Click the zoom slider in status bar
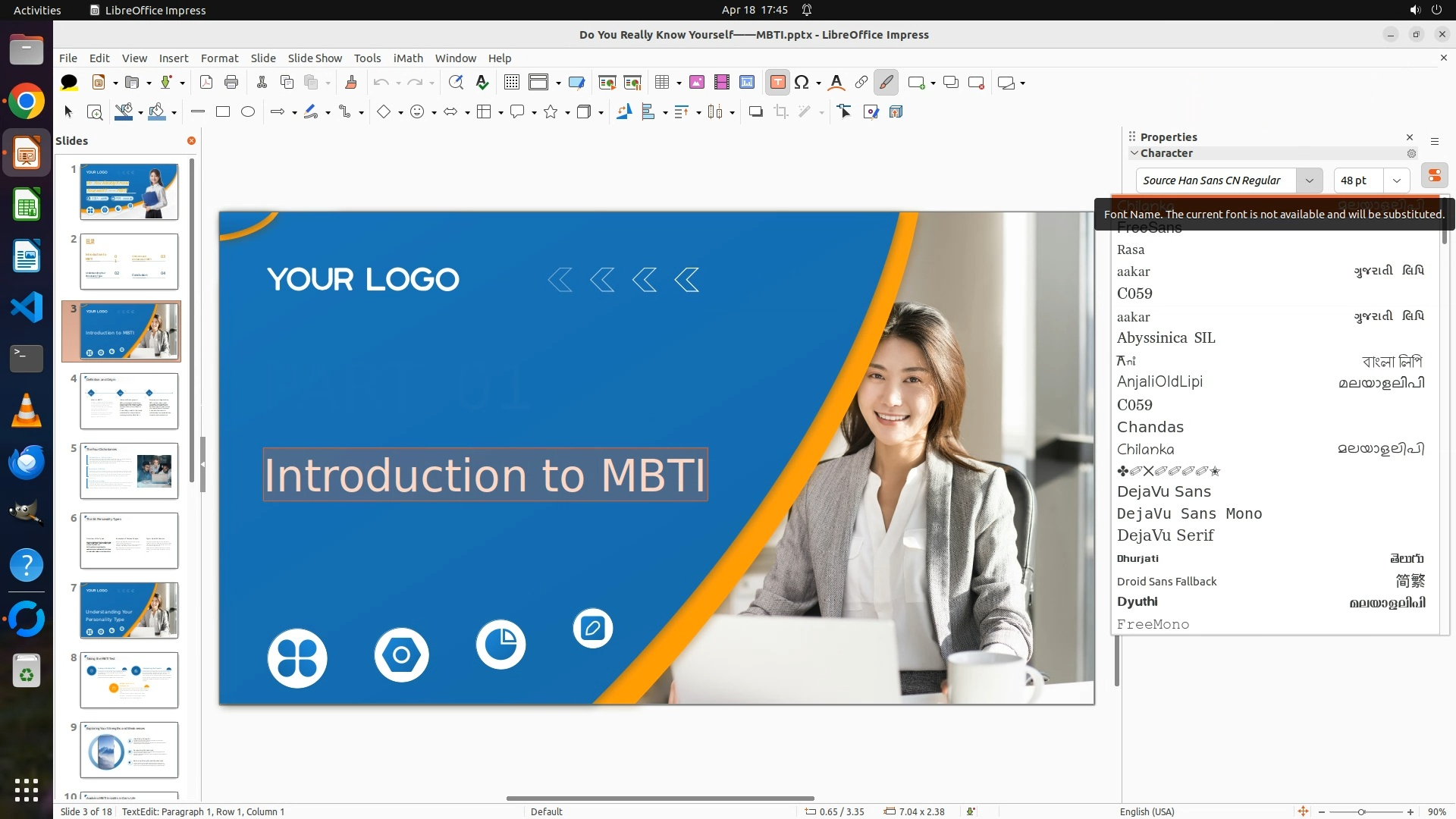The image size is (1456, 819). pos(1361,811)
